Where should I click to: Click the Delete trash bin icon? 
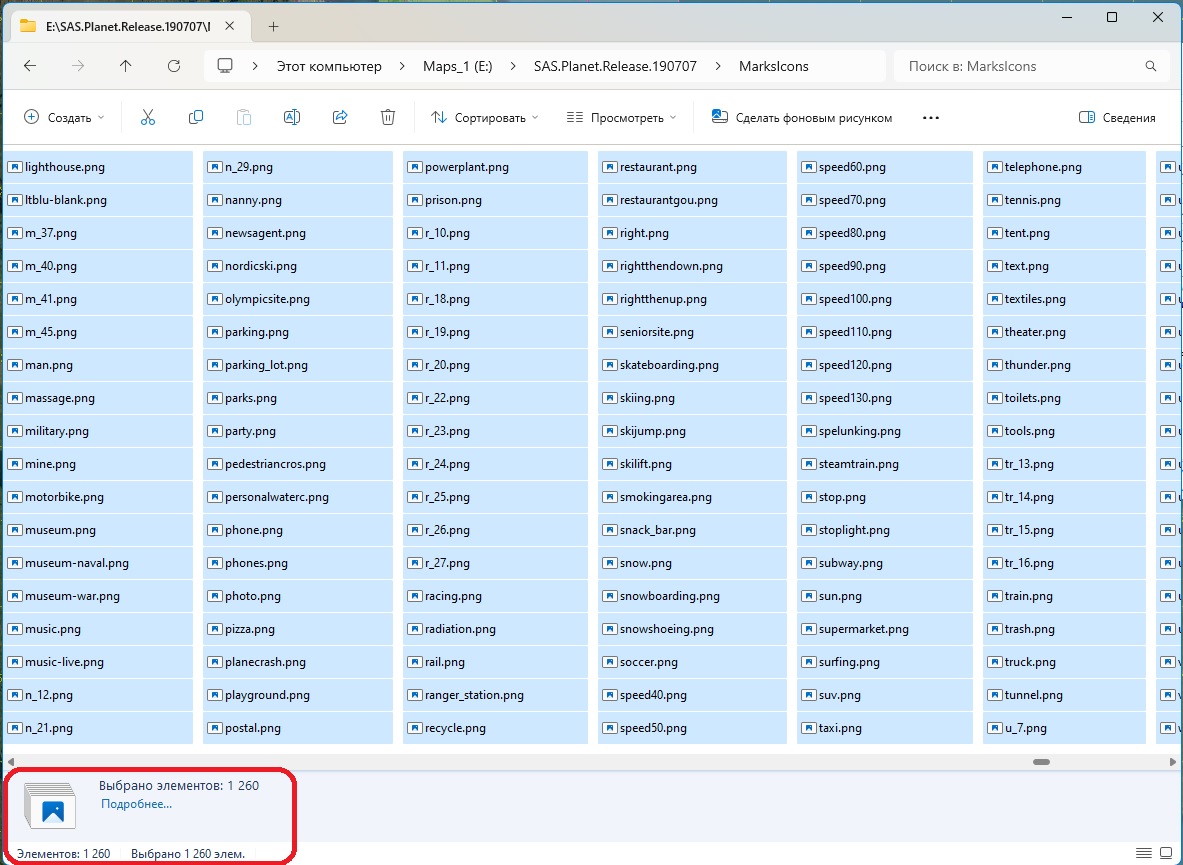pyautogui.click(x=388, y=117)
